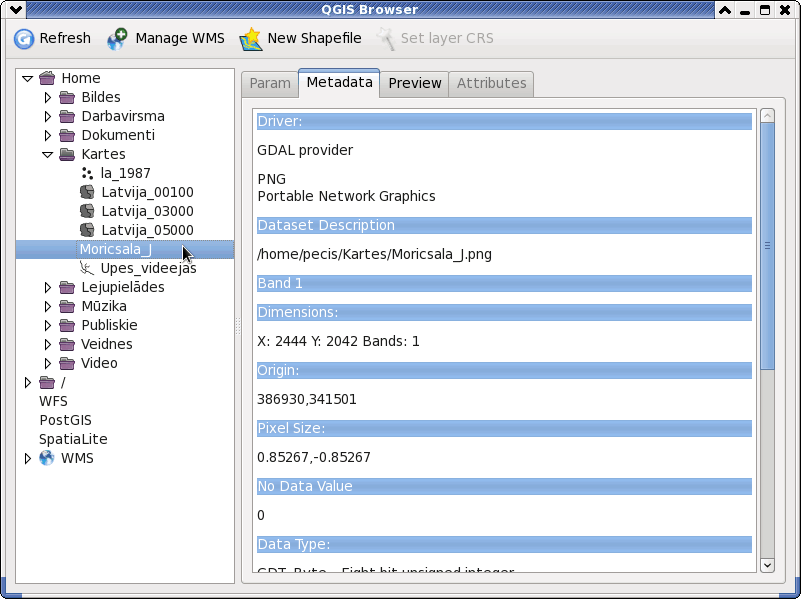Viewport: 801px width, 599px height.
Task: Click the Bildes folder icon
Action: coord(67,97)
